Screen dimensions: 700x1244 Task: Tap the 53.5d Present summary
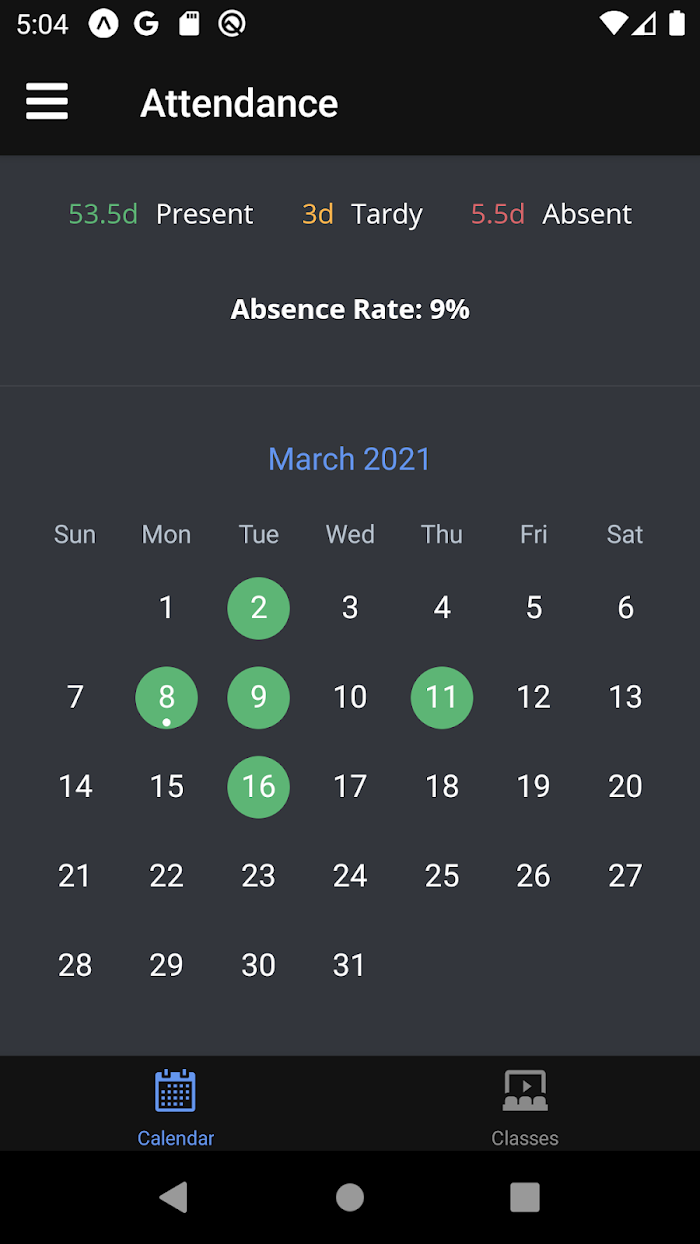pyautogui.click(x=161, y=214)
